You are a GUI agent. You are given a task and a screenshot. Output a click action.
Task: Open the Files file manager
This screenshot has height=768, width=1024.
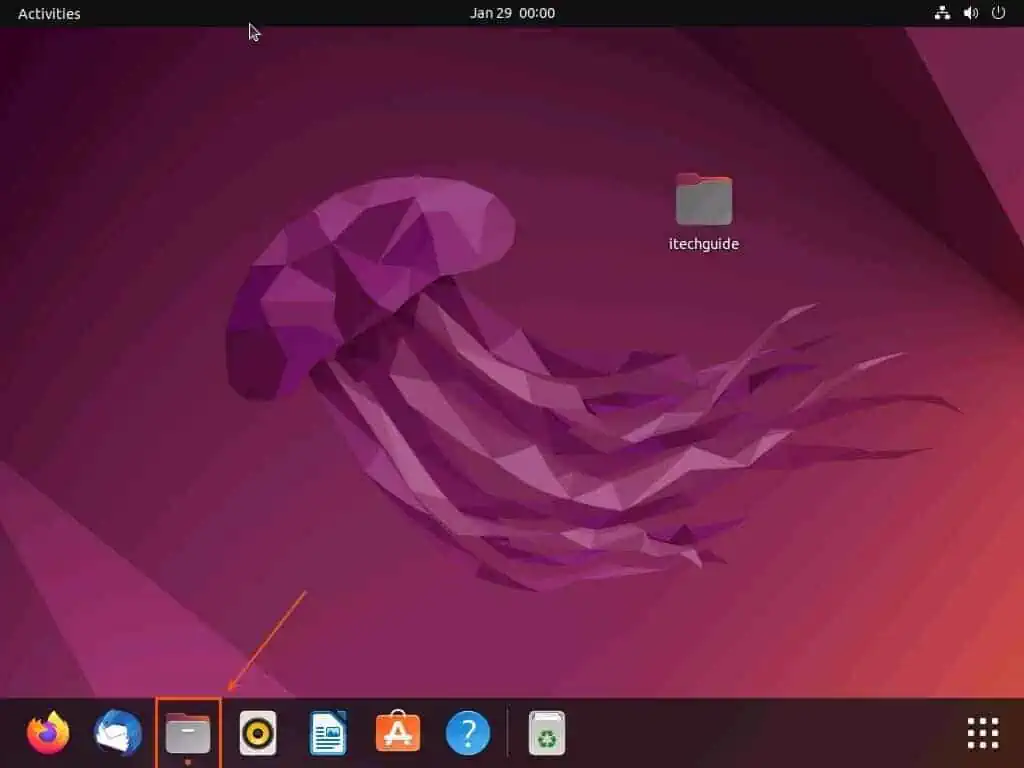click(188, 733)
